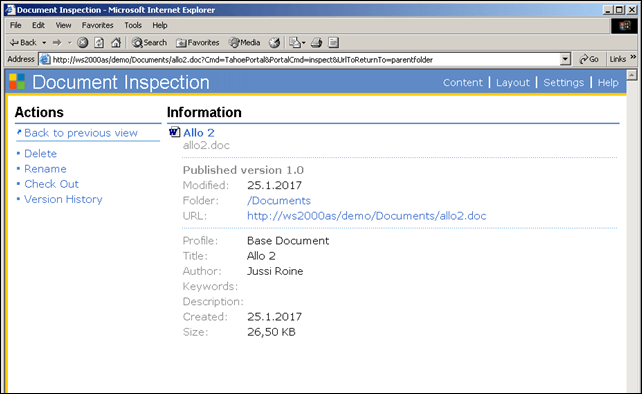Open the Media toolbar button
The height and width of the screenshot is (394, 642).
pyautogui.click(x=244, y=43)
